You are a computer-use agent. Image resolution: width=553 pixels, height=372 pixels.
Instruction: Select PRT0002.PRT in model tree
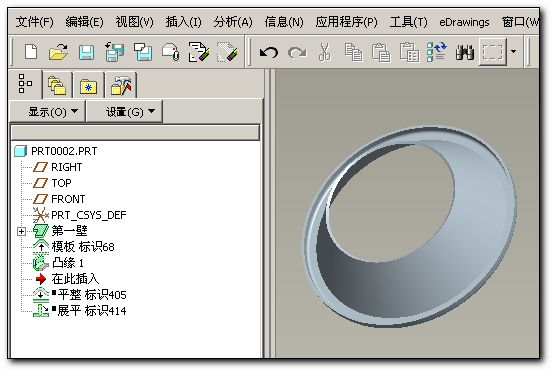[64, 151]
